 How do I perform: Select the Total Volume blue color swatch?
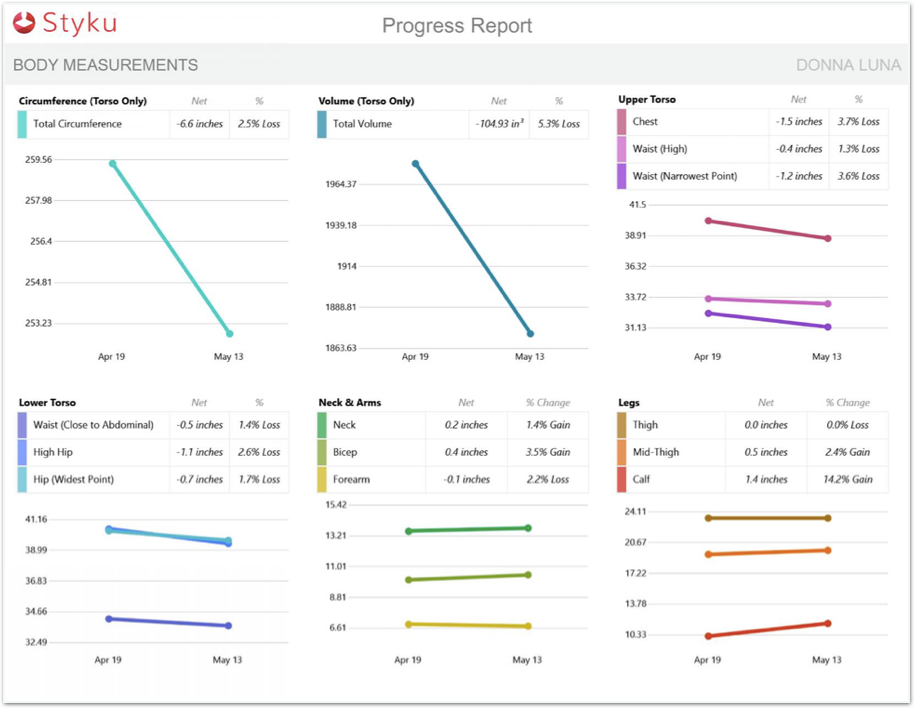322,124
